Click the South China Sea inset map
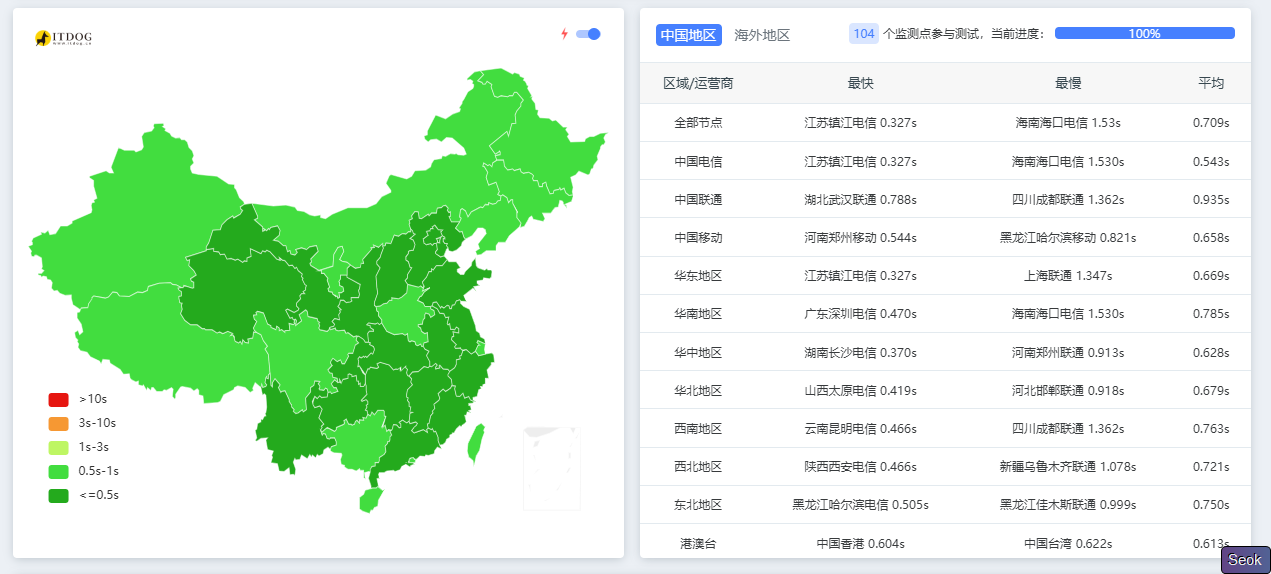Image resolution: width=1271 pixels, height=574 pixels. coord(551,468)
